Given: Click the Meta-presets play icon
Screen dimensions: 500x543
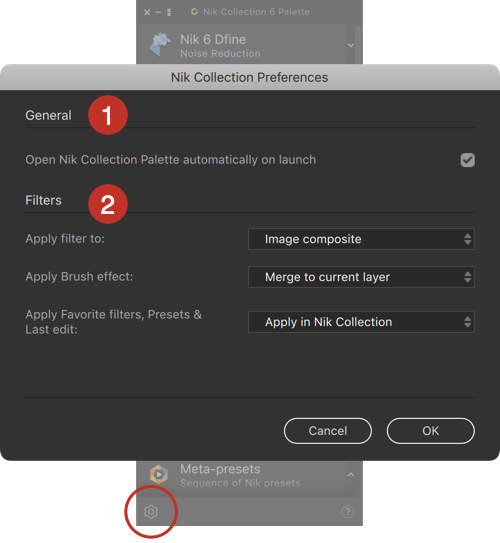Looking at the screenshot, I should click(x=159, y=474).
